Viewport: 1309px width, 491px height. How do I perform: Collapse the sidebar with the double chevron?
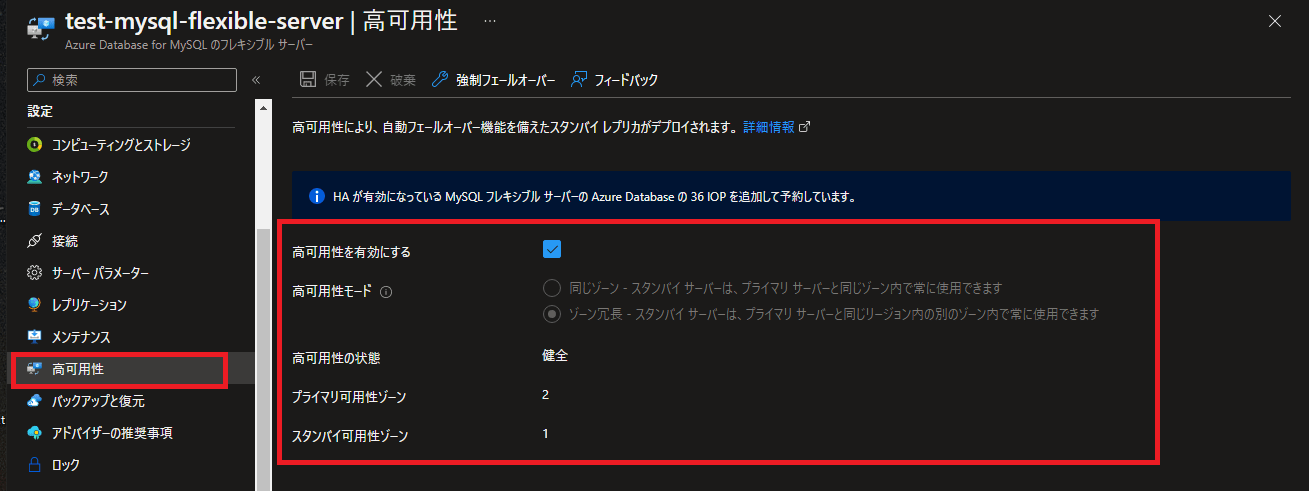(256, 80)
